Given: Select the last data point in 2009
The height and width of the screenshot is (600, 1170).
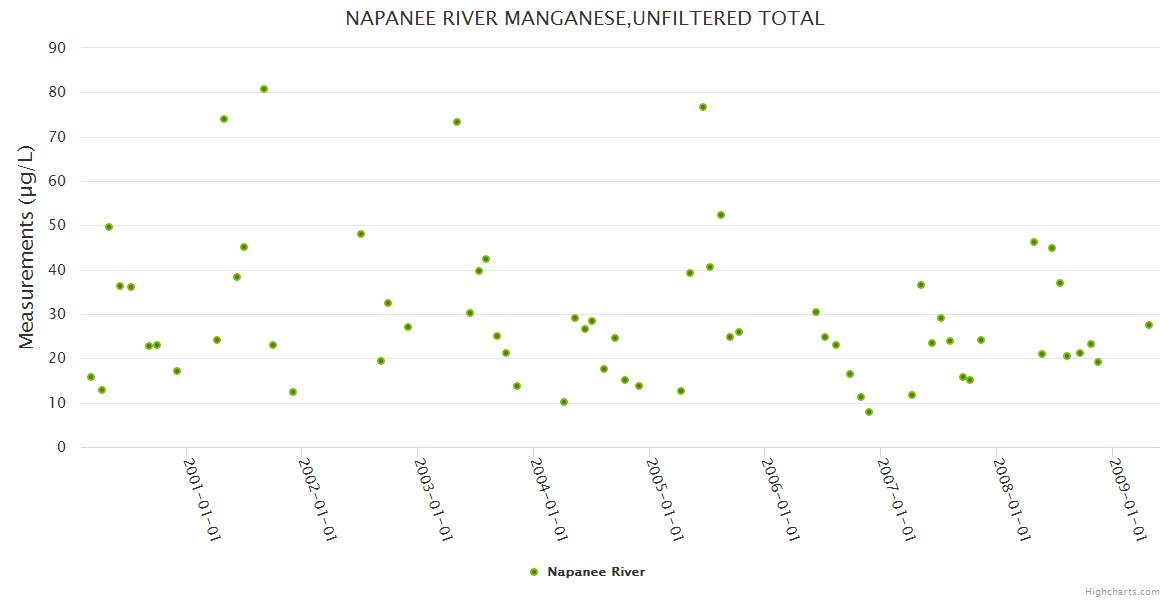Looking at the screenshot, I should pos(1149,325).
